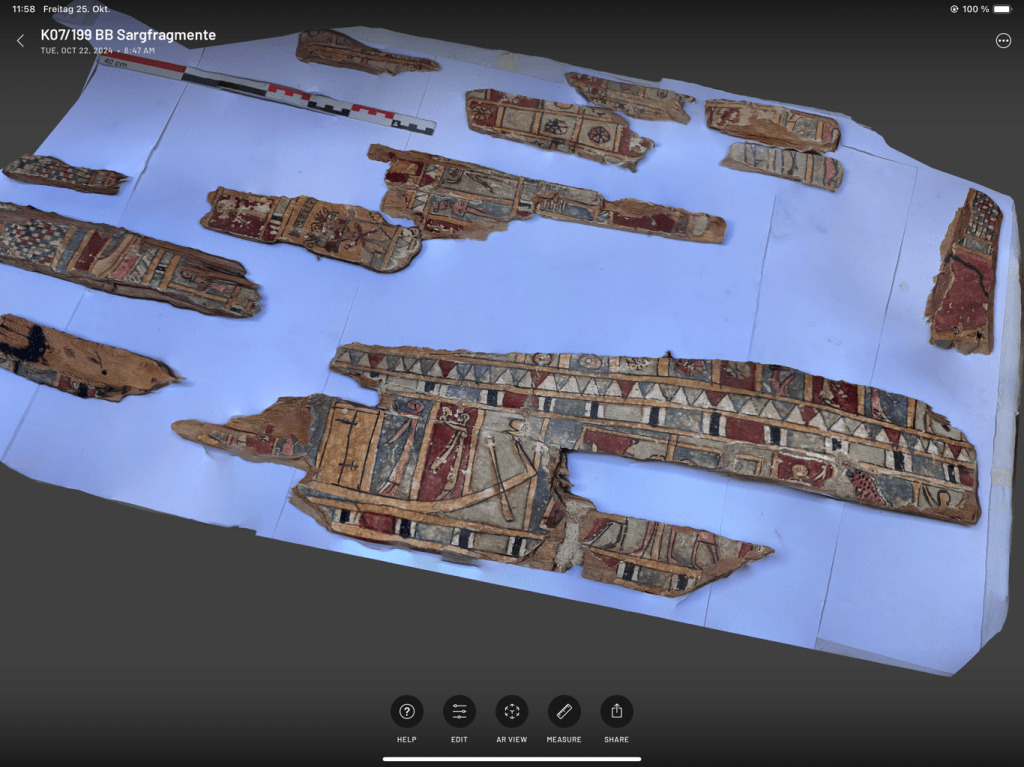Screen dimensions: 1024x767
Task: Click the title K07/199 BB Sargfragmente
Action: click(x=128, y=35)
